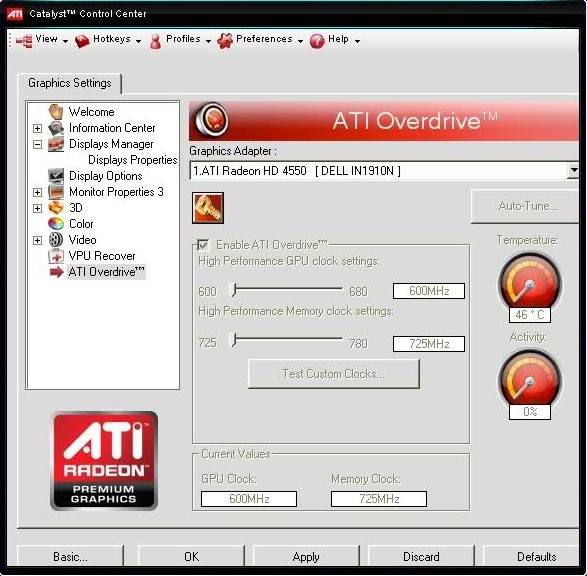Click the Apply button

(x=306, y=556)
